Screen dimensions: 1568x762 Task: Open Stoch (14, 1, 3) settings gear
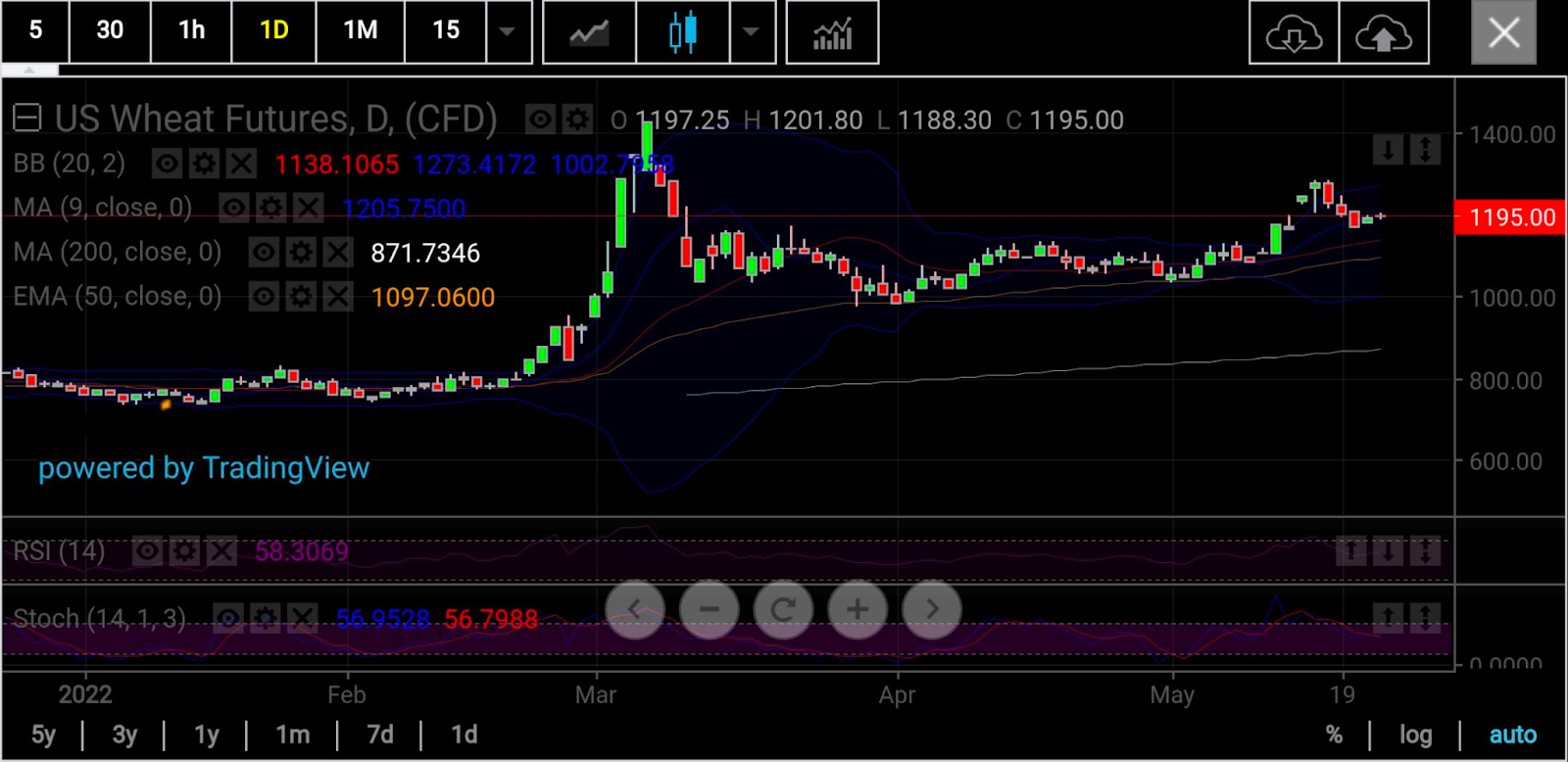tap(265, 619)
